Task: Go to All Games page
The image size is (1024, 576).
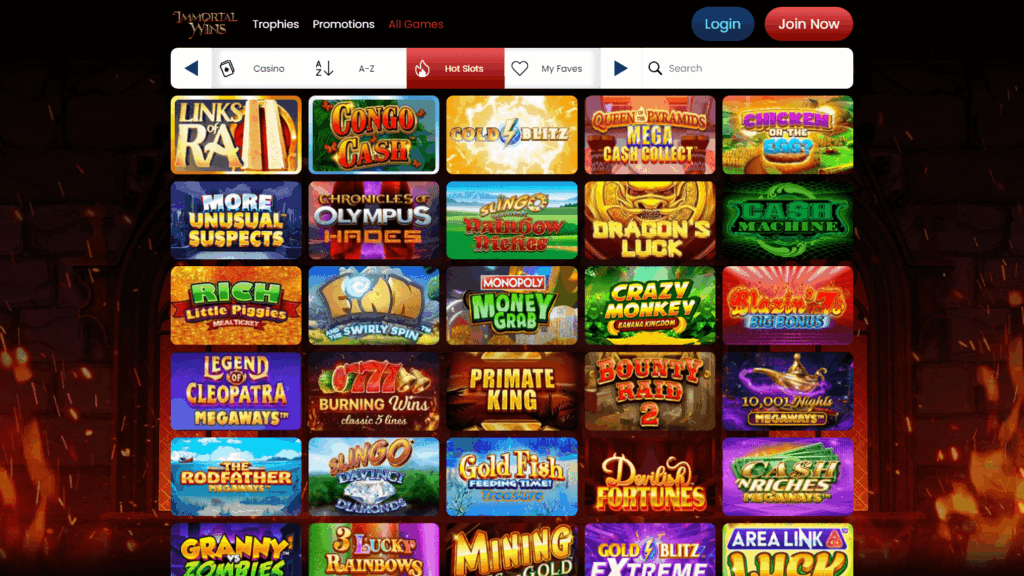Action: 416,24
